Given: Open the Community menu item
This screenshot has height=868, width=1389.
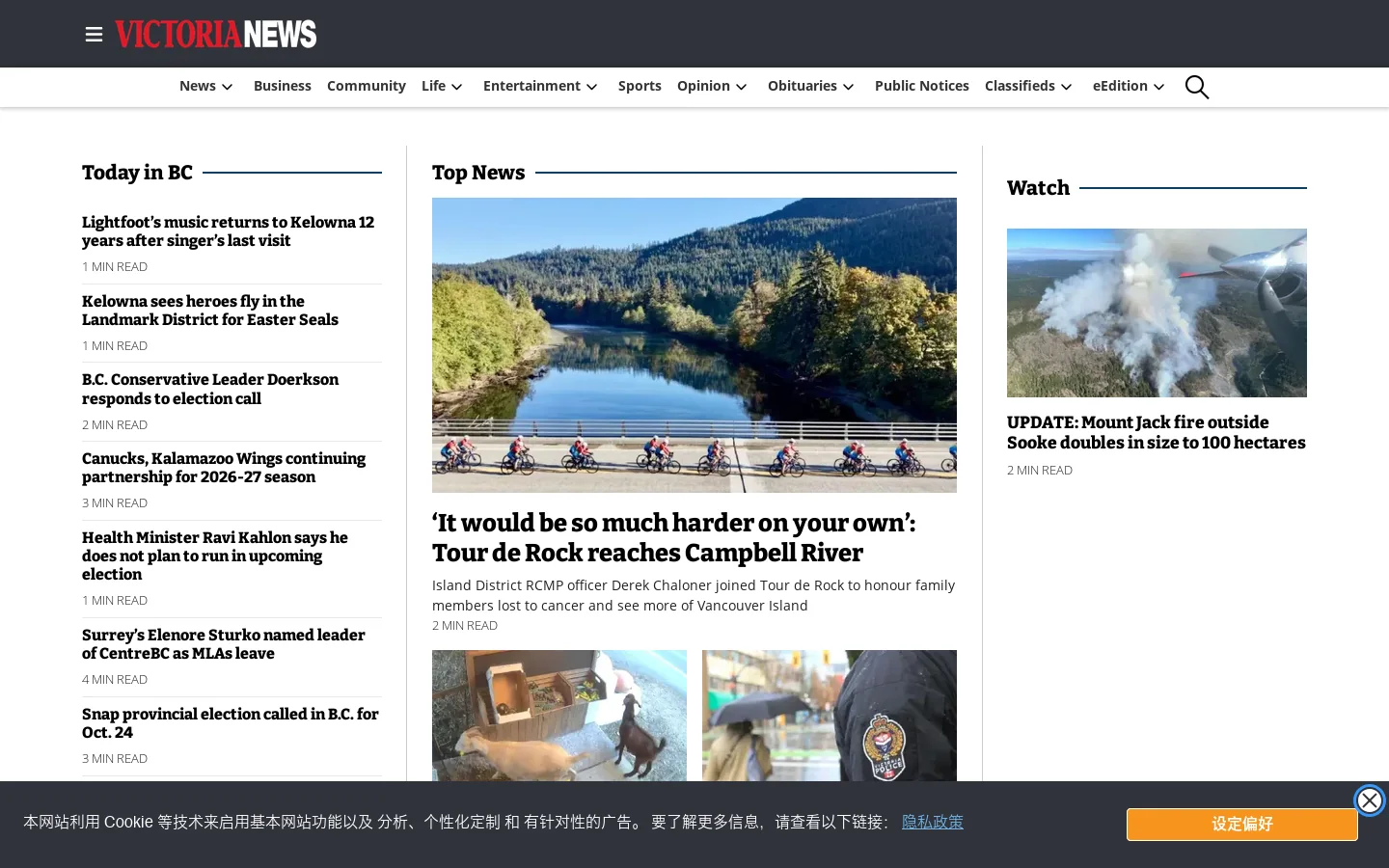Looking at the screenshot, I should pyautogui.click(x=367, y=86).
